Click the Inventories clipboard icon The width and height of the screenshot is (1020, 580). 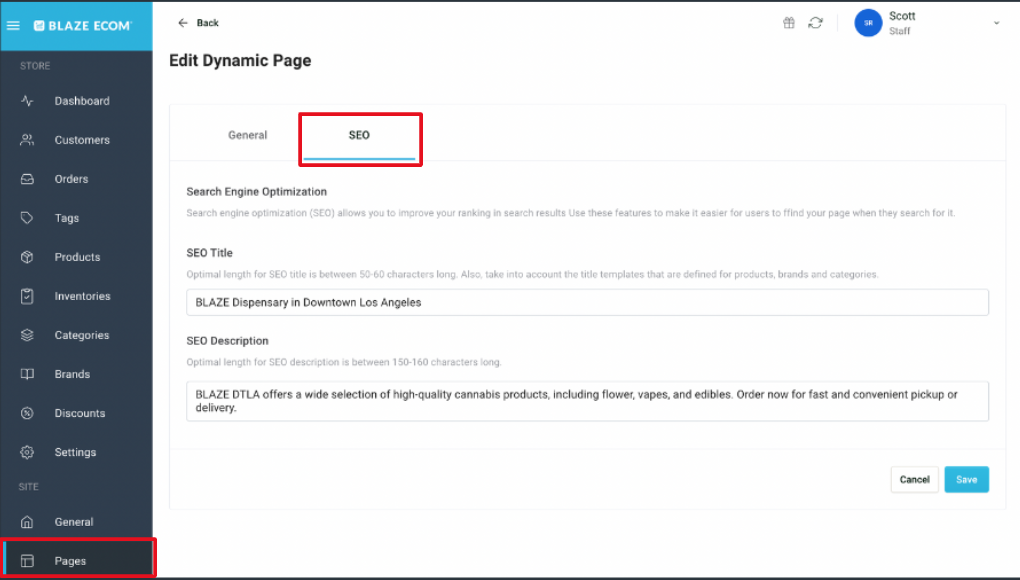[27, 296]
